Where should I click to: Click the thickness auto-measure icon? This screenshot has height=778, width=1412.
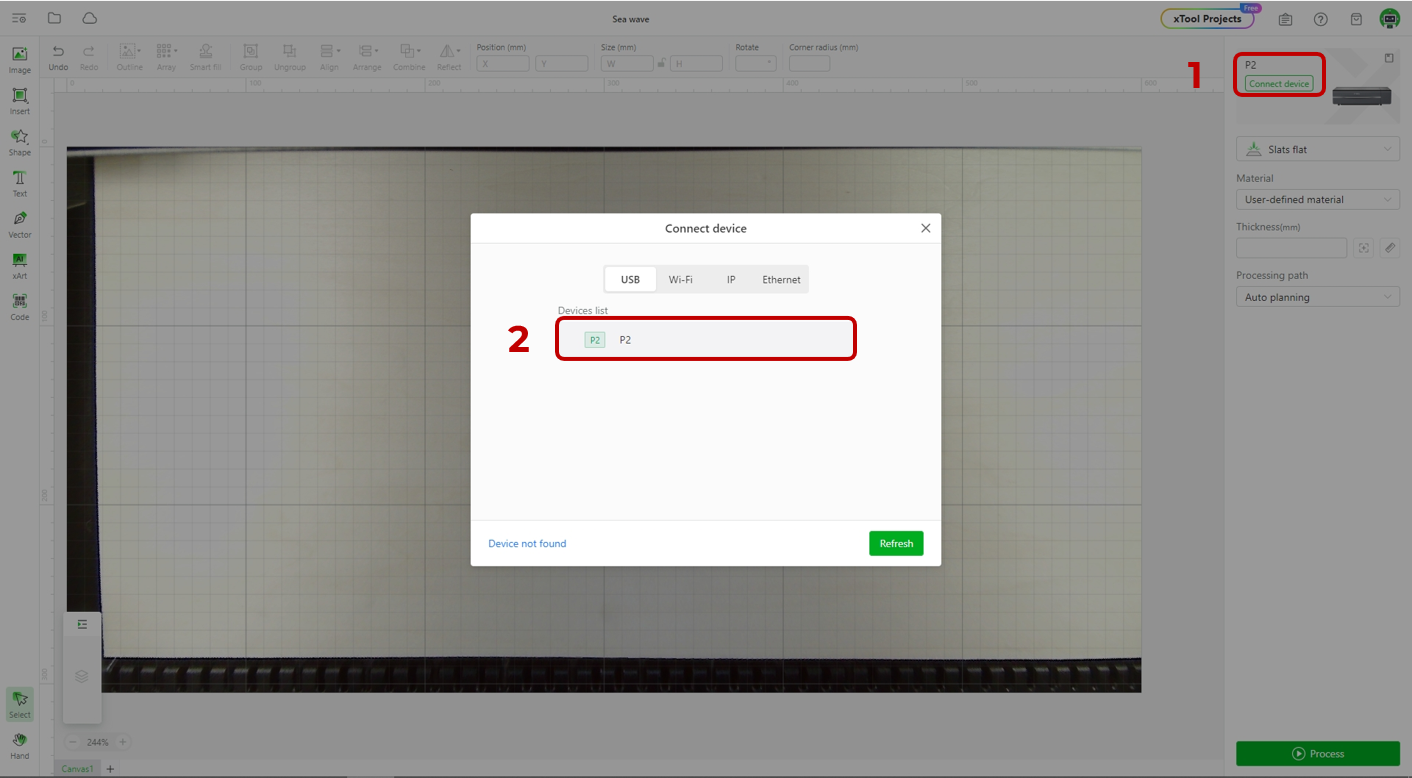pyautogui.click(x=1363, y=248)
